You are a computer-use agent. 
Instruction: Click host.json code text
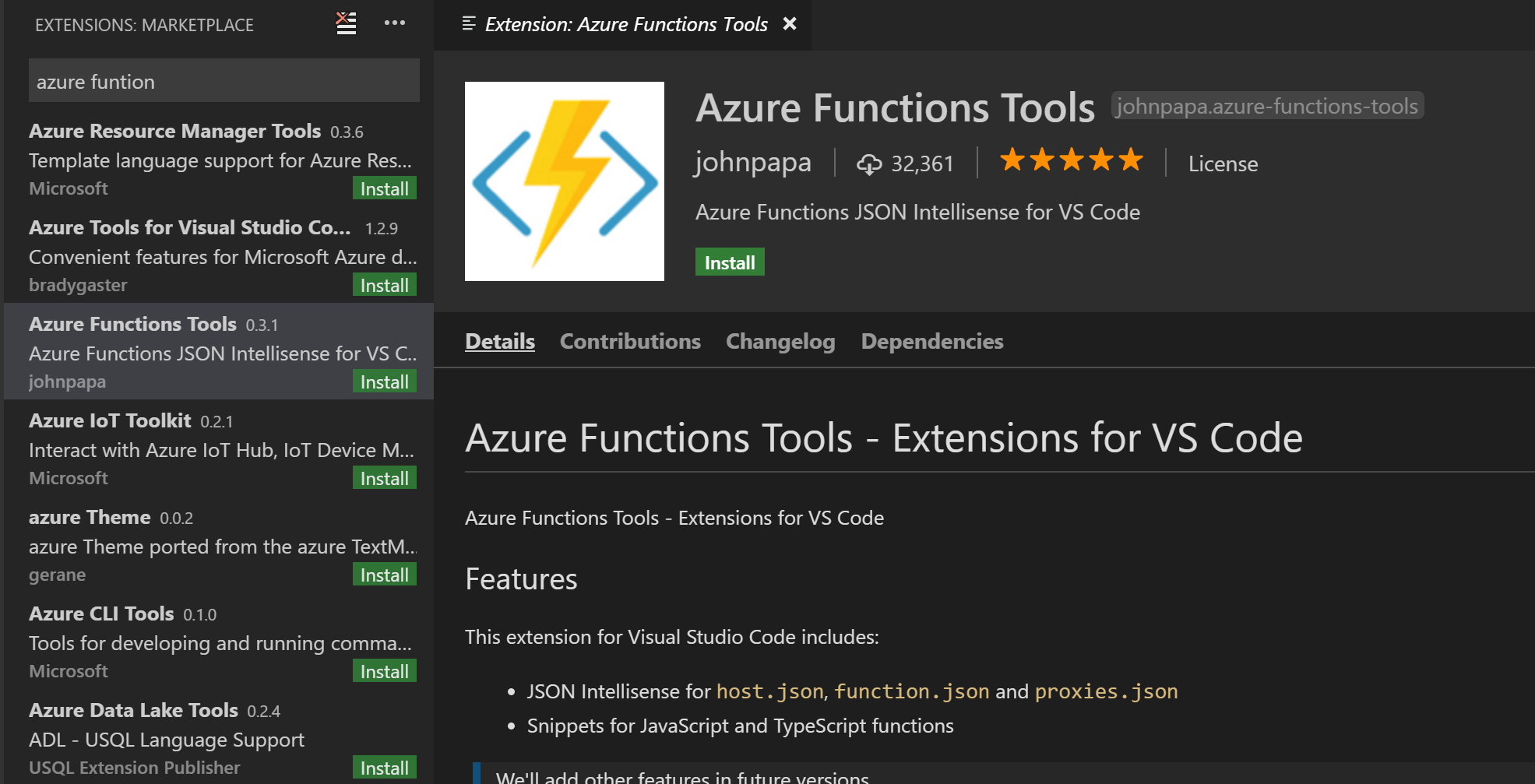pos(770,691)
